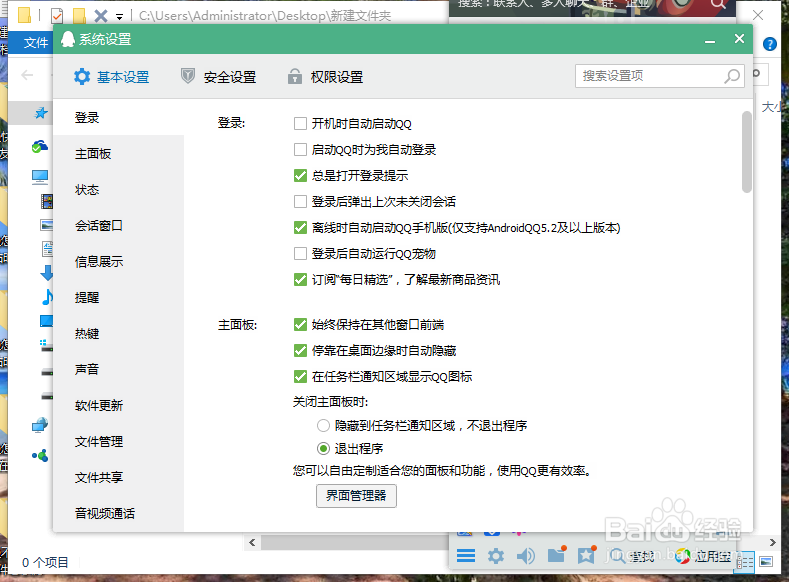Open QQ favorites star icon

(586, 555)
